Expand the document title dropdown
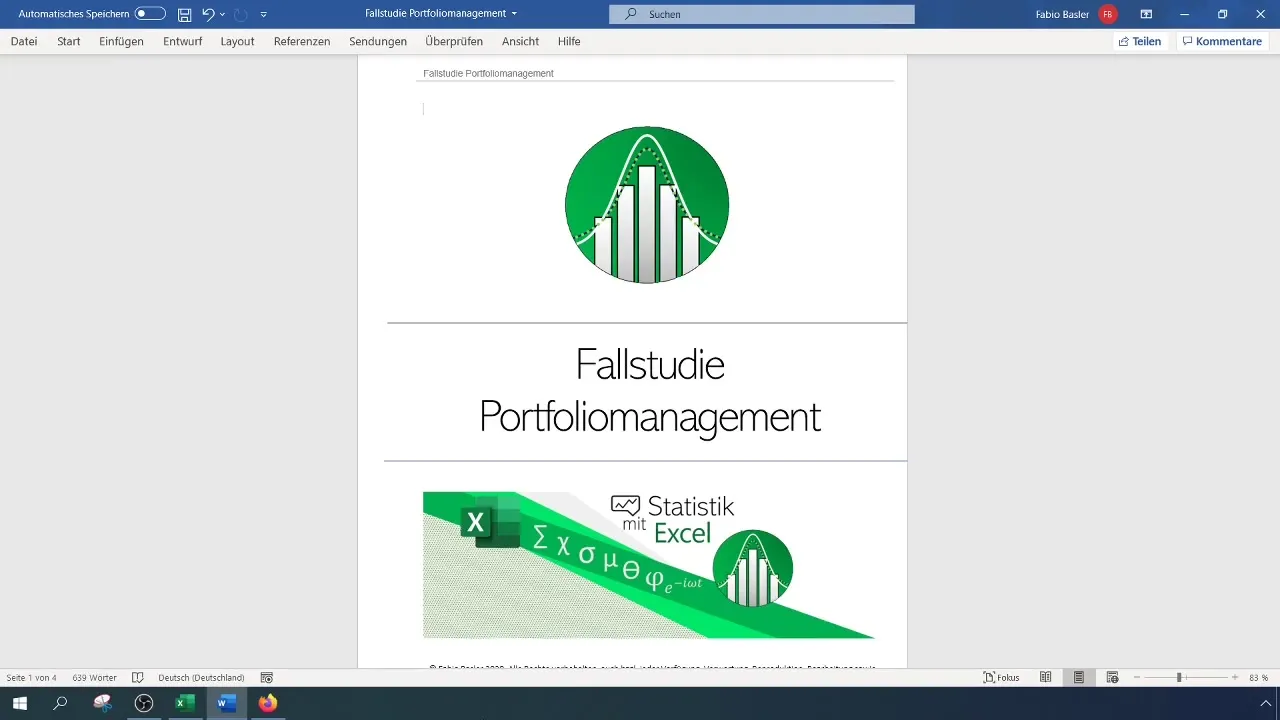 [514, 14]
